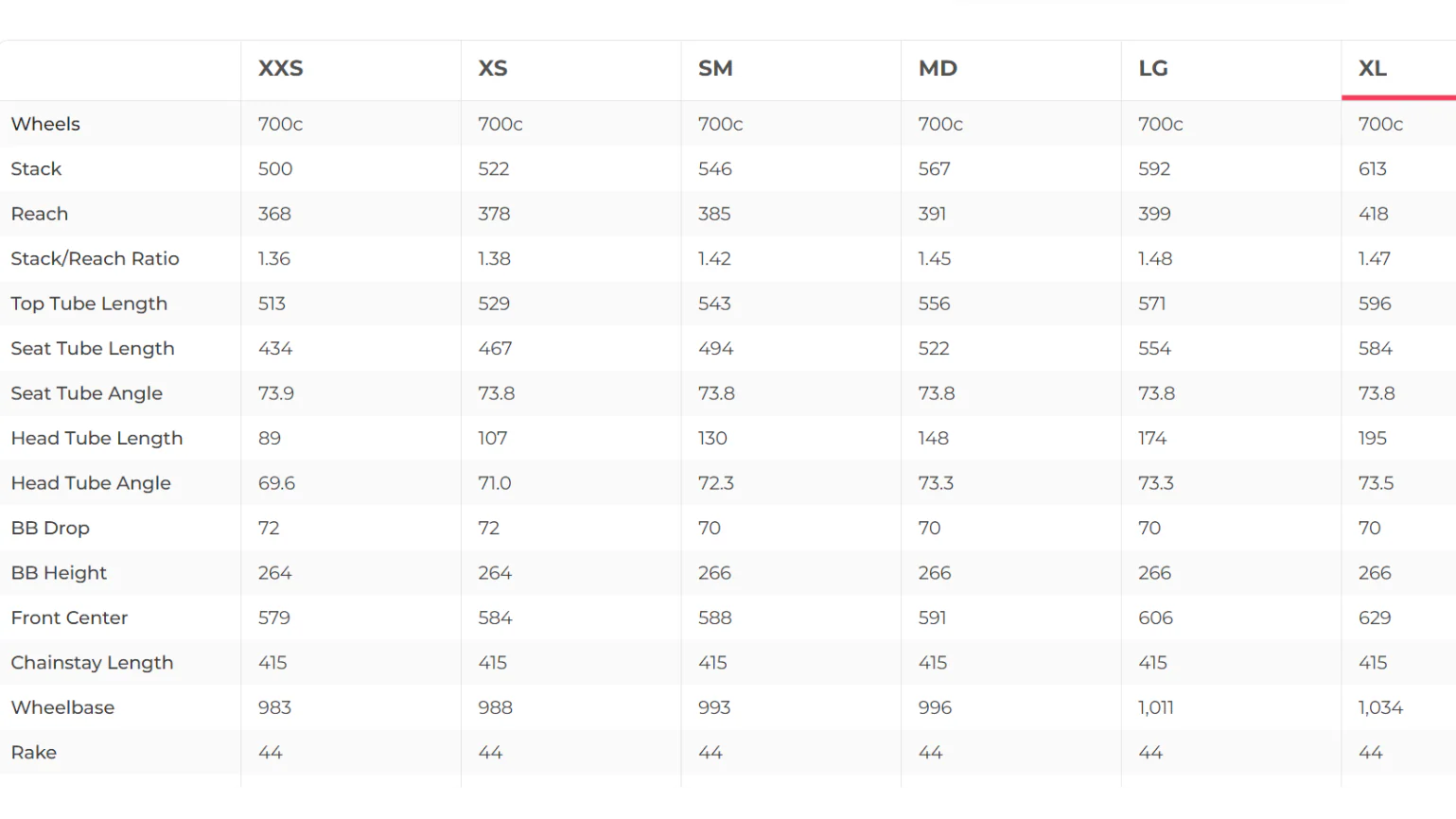Click the Wheelbase row label
This screenshot has height=819, width=1456.
[62, 707]
